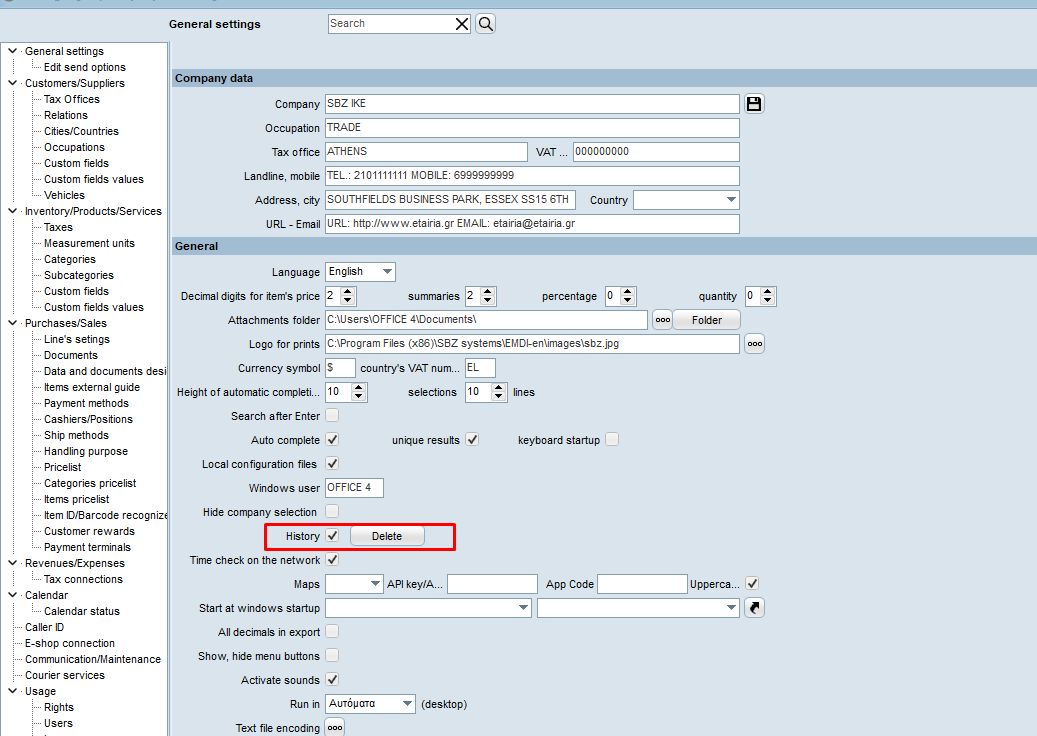Select Cashiers/Positions tree item
The width and height of the screenshot is (1037, 736).
(88, 419)
